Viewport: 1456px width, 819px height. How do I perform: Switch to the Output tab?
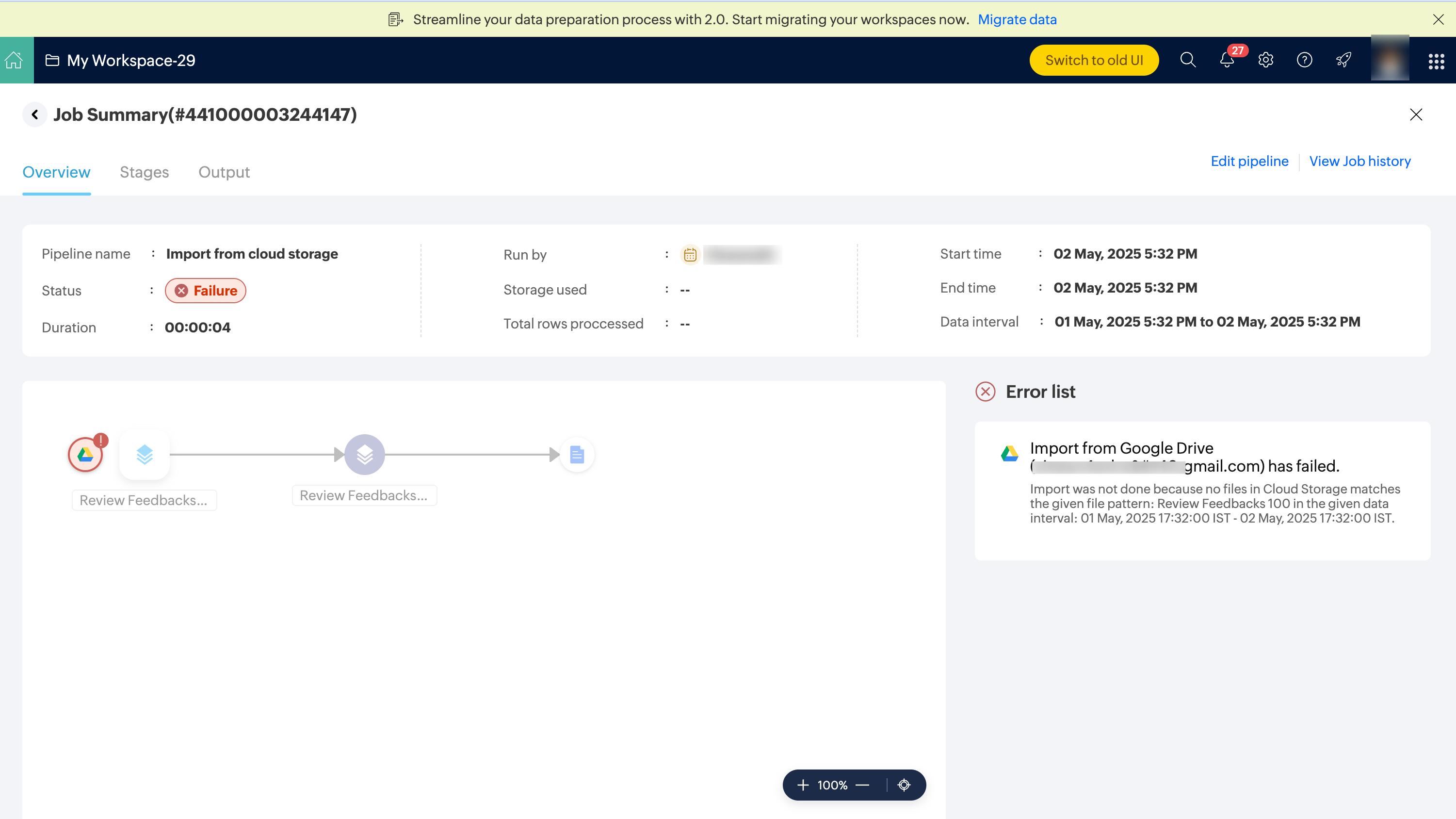click(x=224, y=172)
